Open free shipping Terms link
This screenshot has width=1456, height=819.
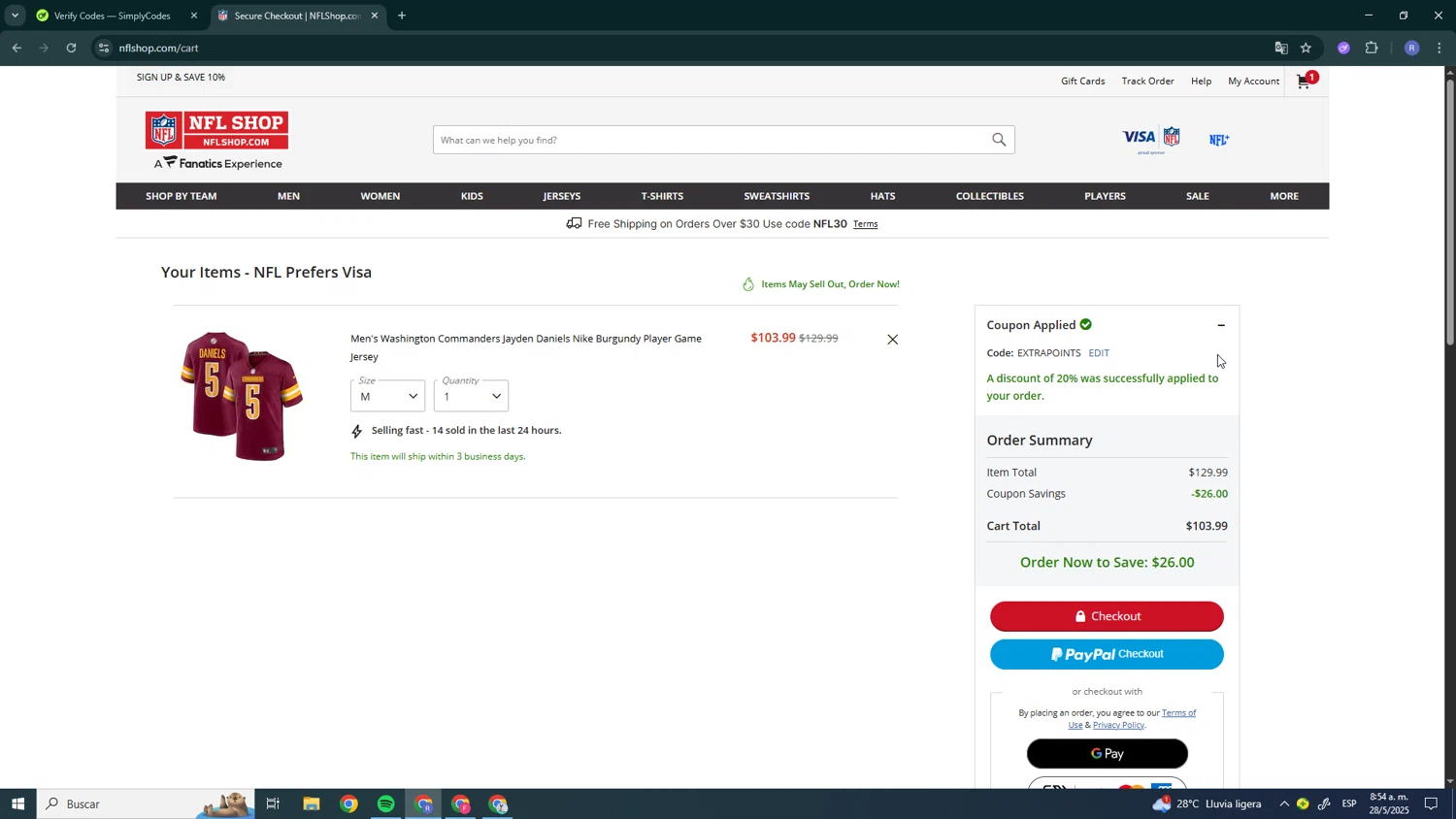[x=866, y=224]
